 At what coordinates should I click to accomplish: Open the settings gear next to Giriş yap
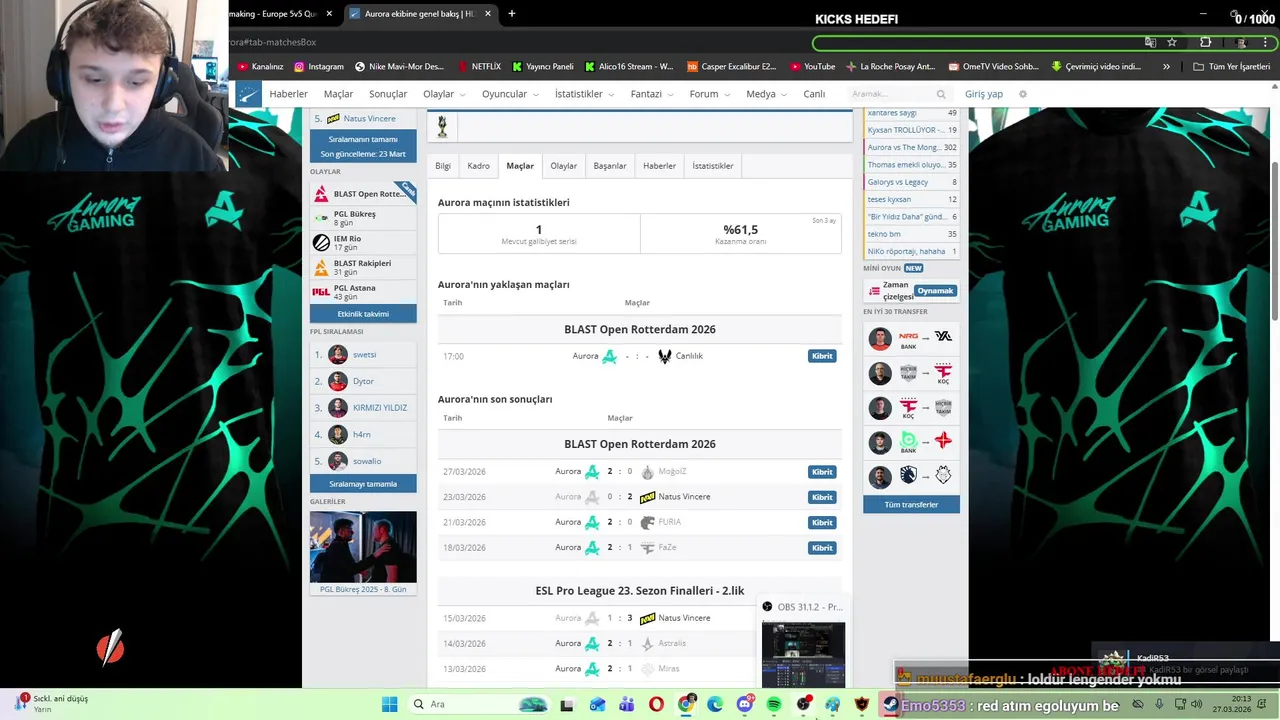tap(1023, 94)
